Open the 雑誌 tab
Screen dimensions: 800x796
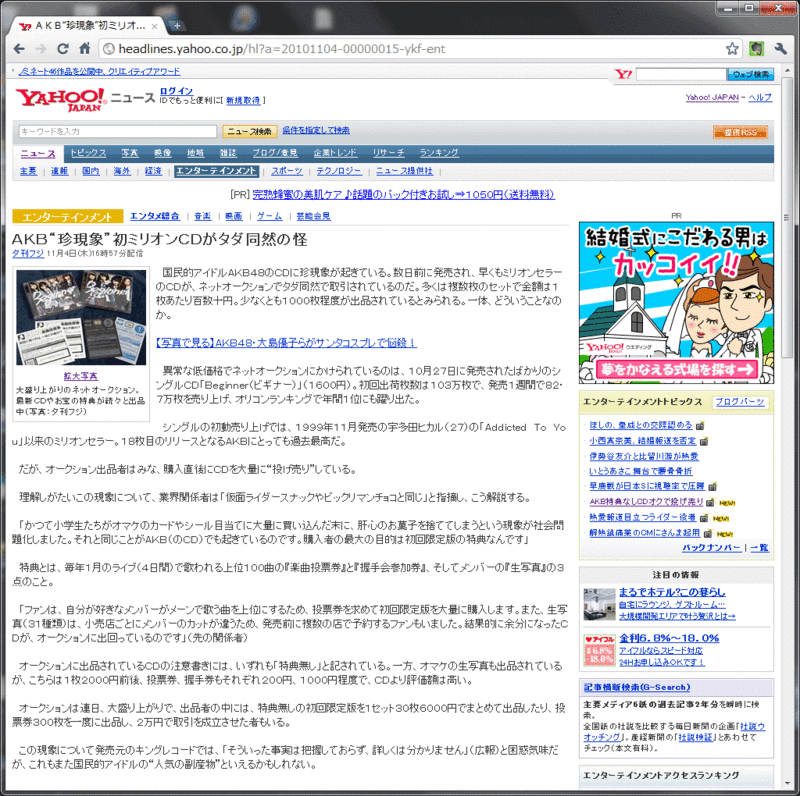228,153
